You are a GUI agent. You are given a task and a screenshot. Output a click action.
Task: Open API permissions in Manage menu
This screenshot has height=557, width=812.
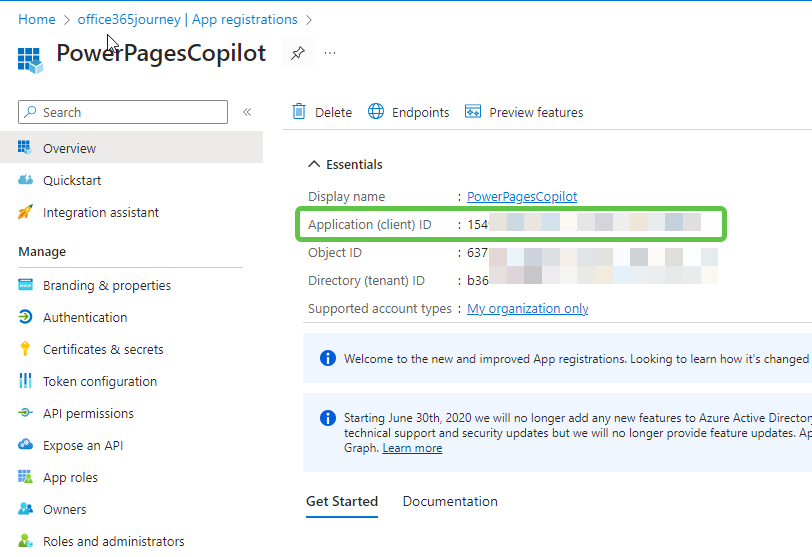[88, 413]
